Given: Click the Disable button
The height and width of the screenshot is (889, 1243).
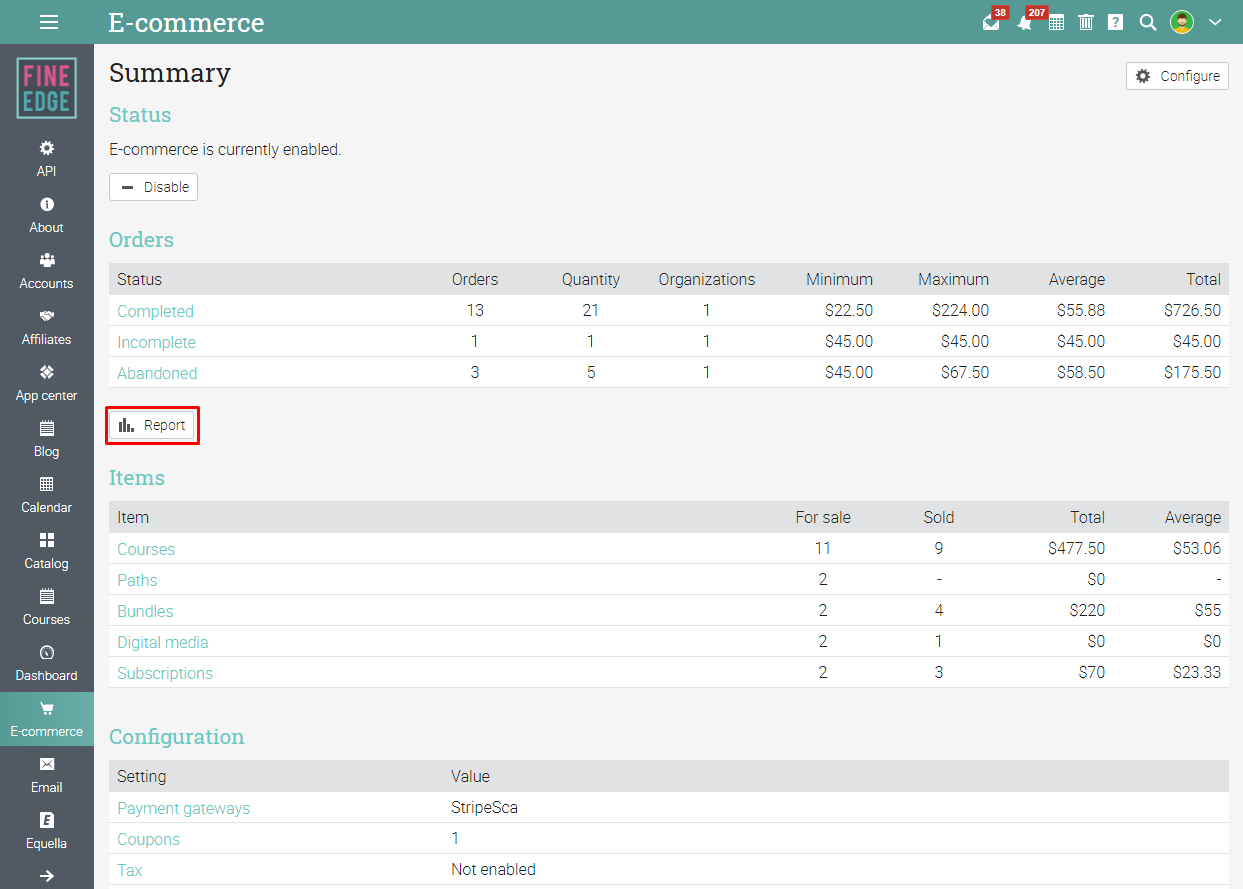Looking at the screenshot, I should click(x=153, y=187).
